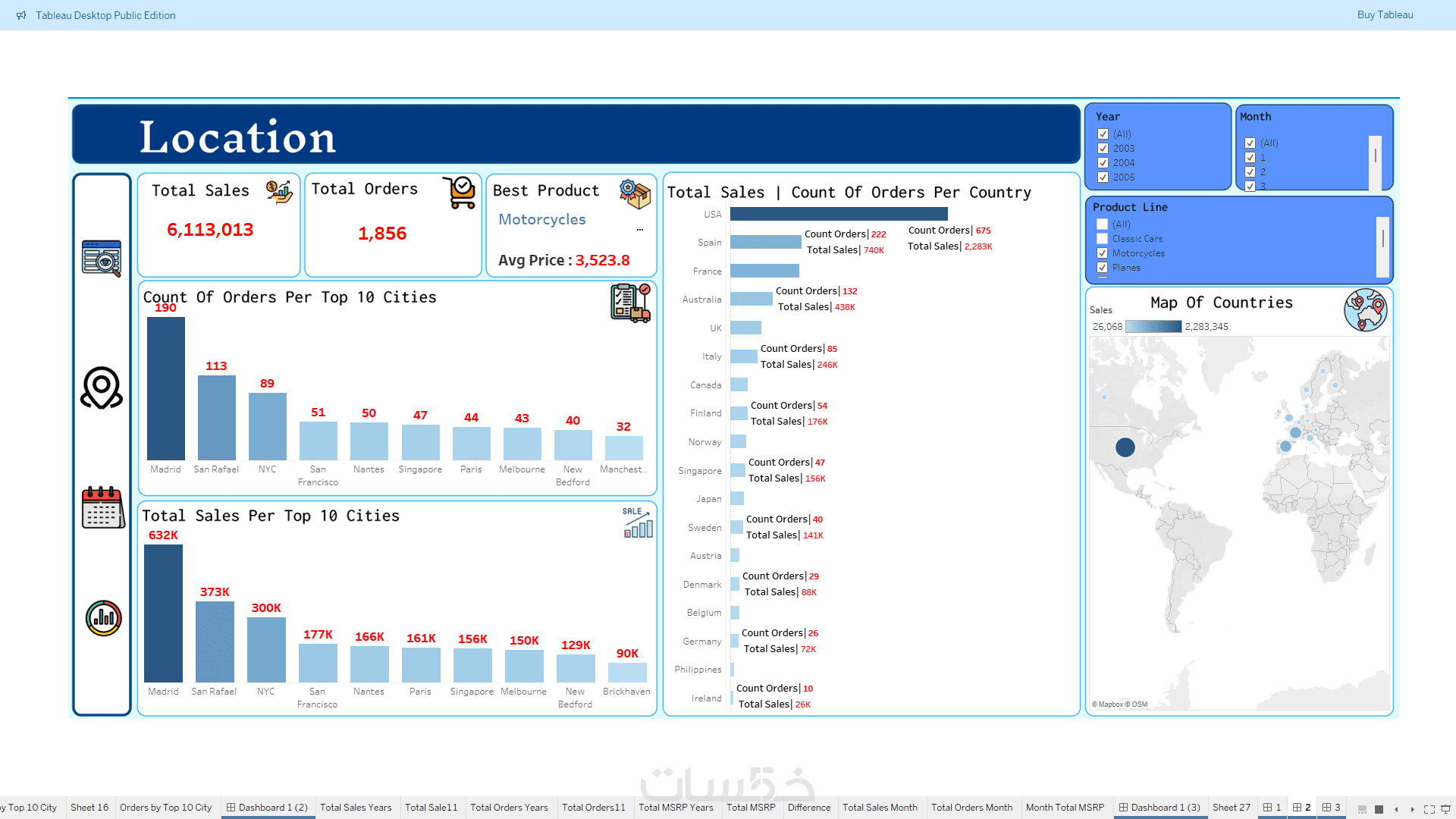This screenshot has height=819, width=1456.
Task: Click the location pin sidebar icon
Action: coord(102,388)
